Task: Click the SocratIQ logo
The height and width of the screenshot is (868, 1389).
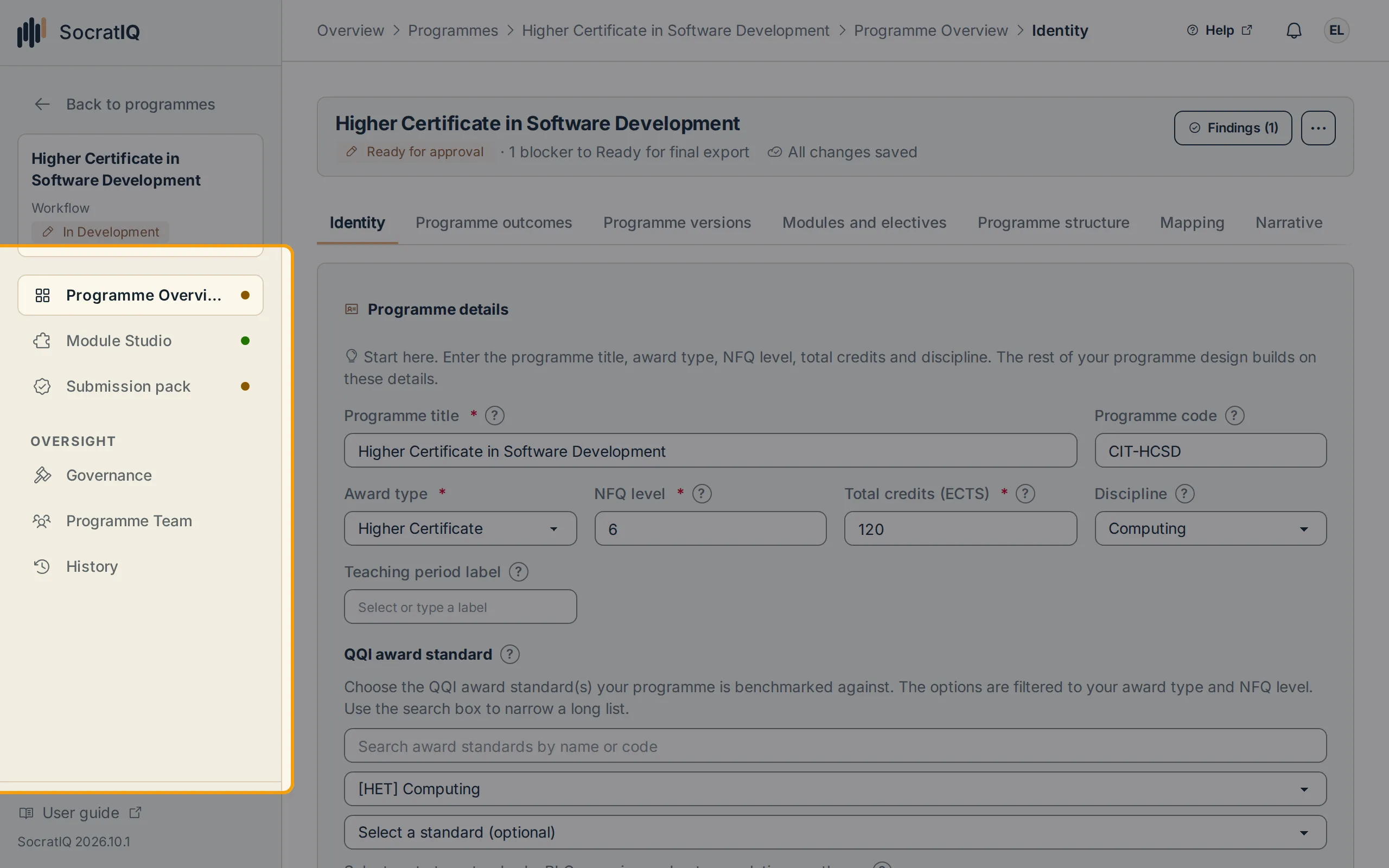Action: coord(79,31)
